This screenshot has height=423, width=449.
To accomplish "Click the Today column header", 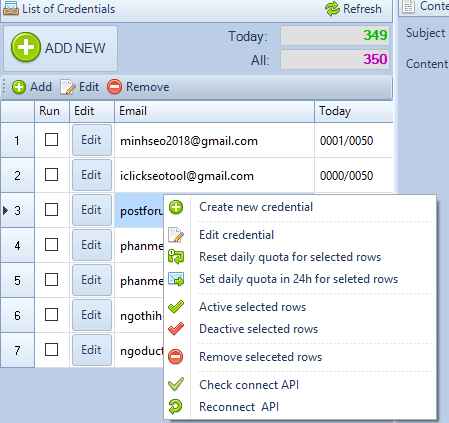I will pos(354,111).
